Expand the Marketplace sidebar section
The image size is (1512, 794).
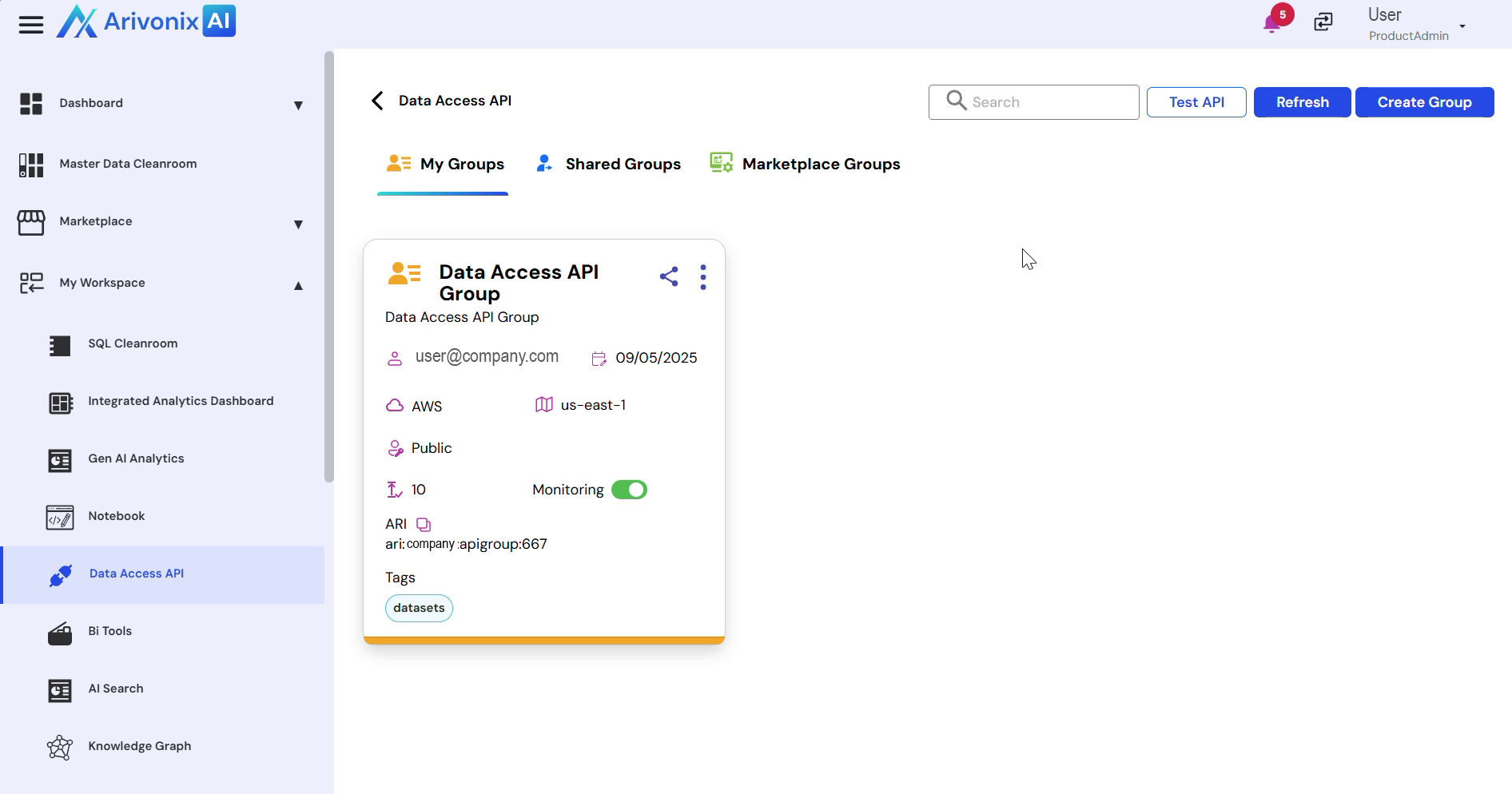298,224
